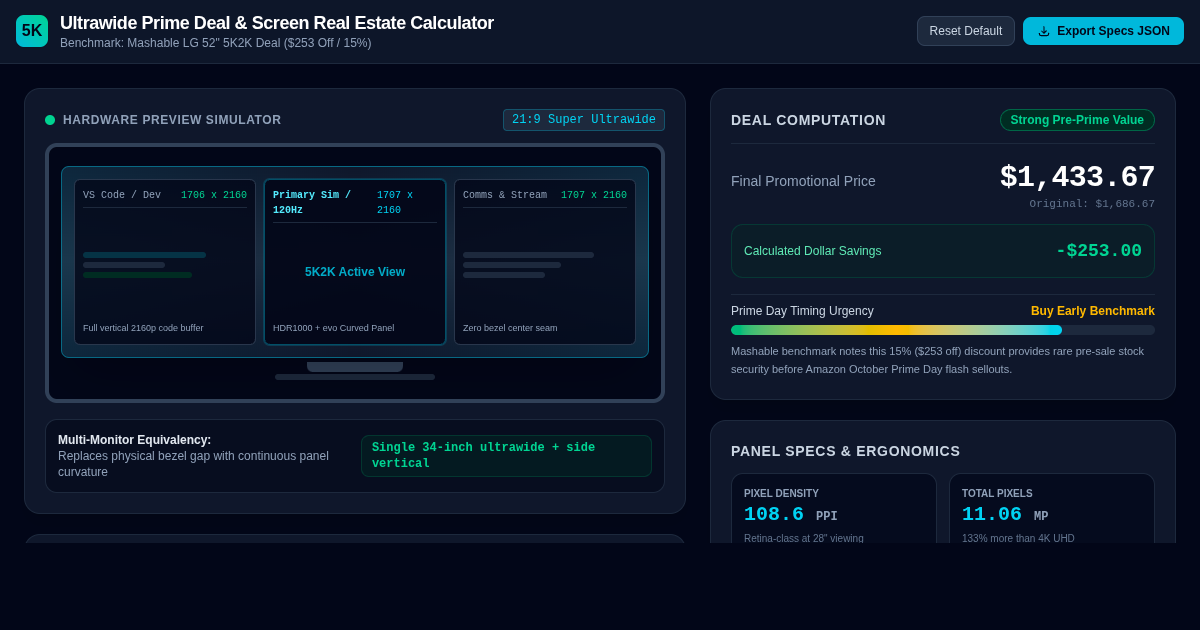Image resolution: width=1200 pixels, height=630 pixels.
Task: Click the Zero bezel center seam caption
Action: click(510, 328)
